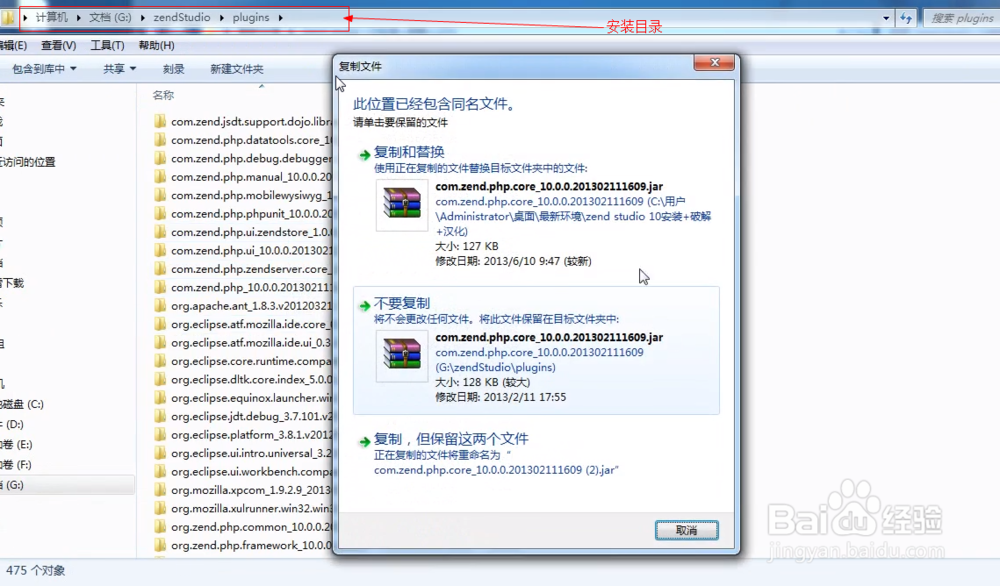This screenshot has height=586, width=1000.
Task: Click the 搜索 plugins search field
Action: 962,18
